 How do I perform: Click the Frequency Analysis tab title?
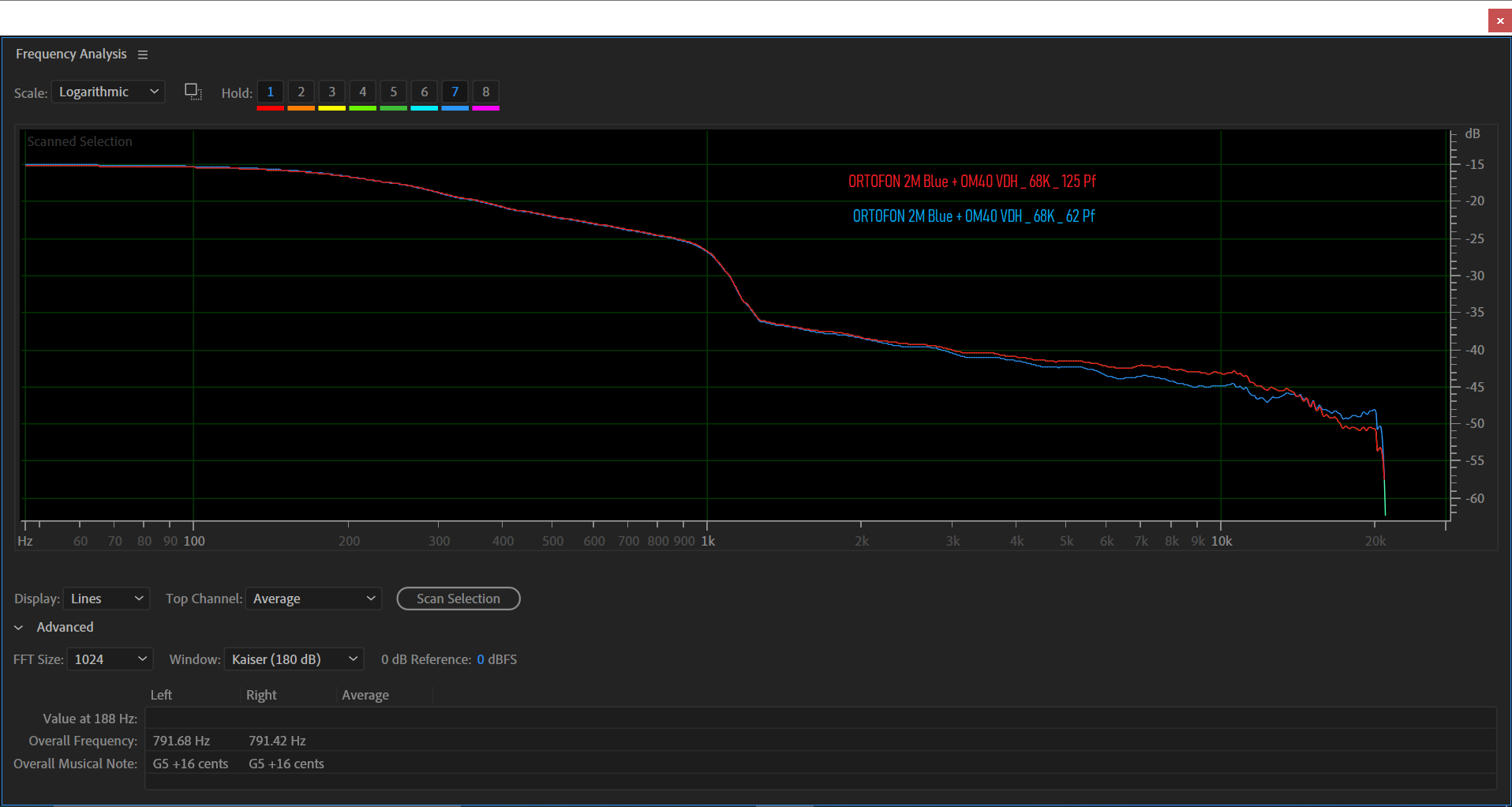pyautogui.click(x=71, y=54)
